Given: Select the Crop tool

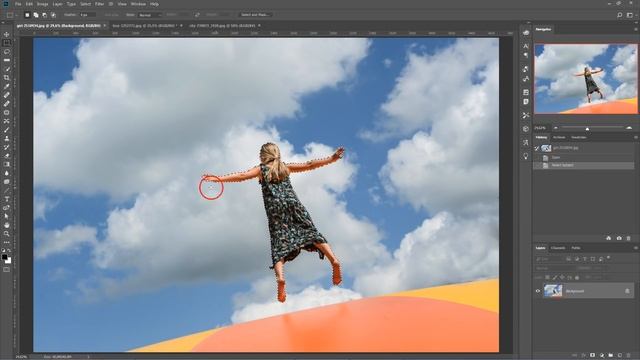Looking at the screenshot, I should click(7, 78).
